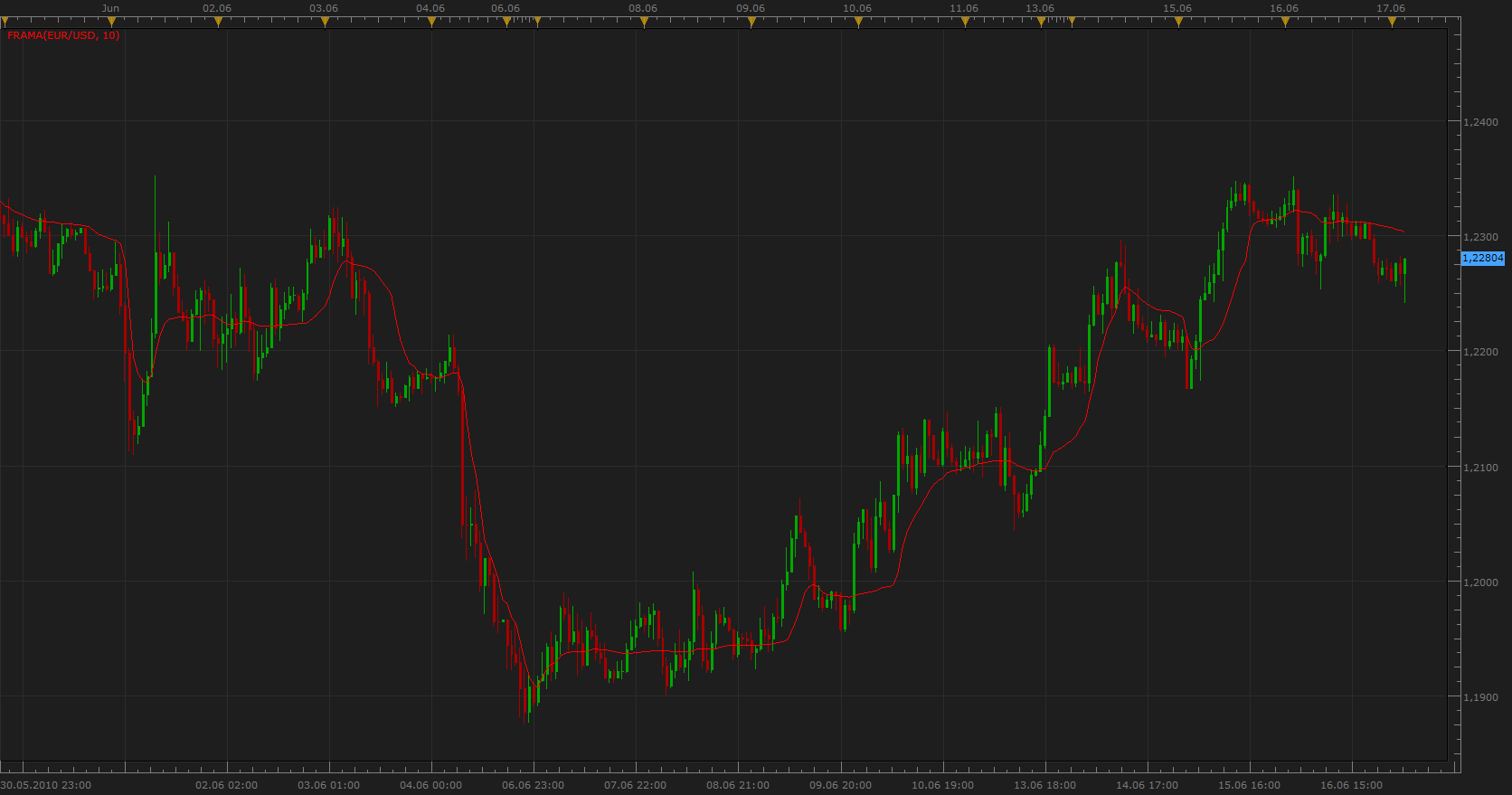
Task: Click the orange day marker under 16.06
Action: [1285, 23]
